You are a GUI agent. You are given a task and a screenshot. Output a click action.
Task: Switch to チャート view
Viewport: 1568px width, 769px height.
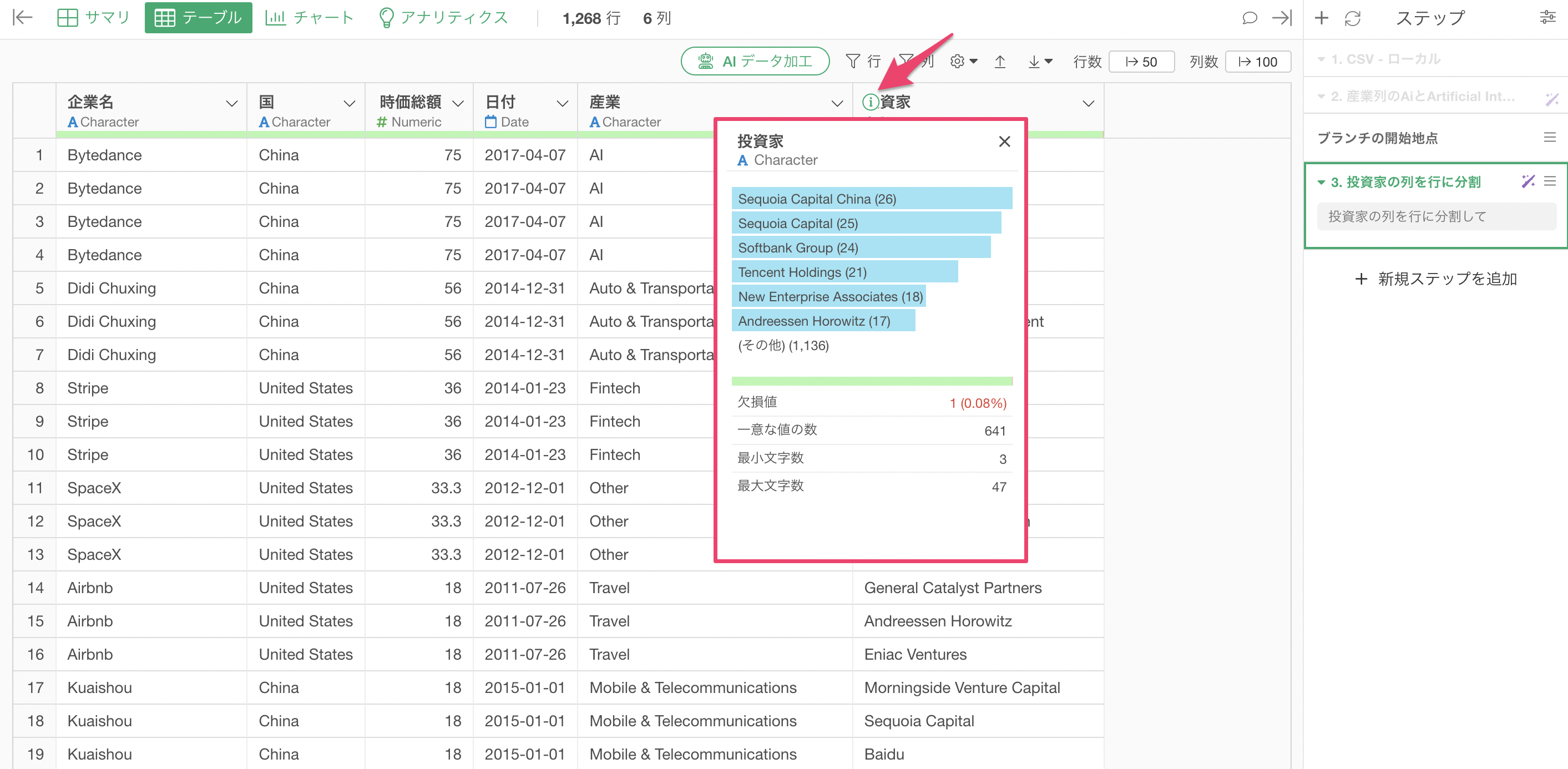pyautogui.click(x=309, y=18)
